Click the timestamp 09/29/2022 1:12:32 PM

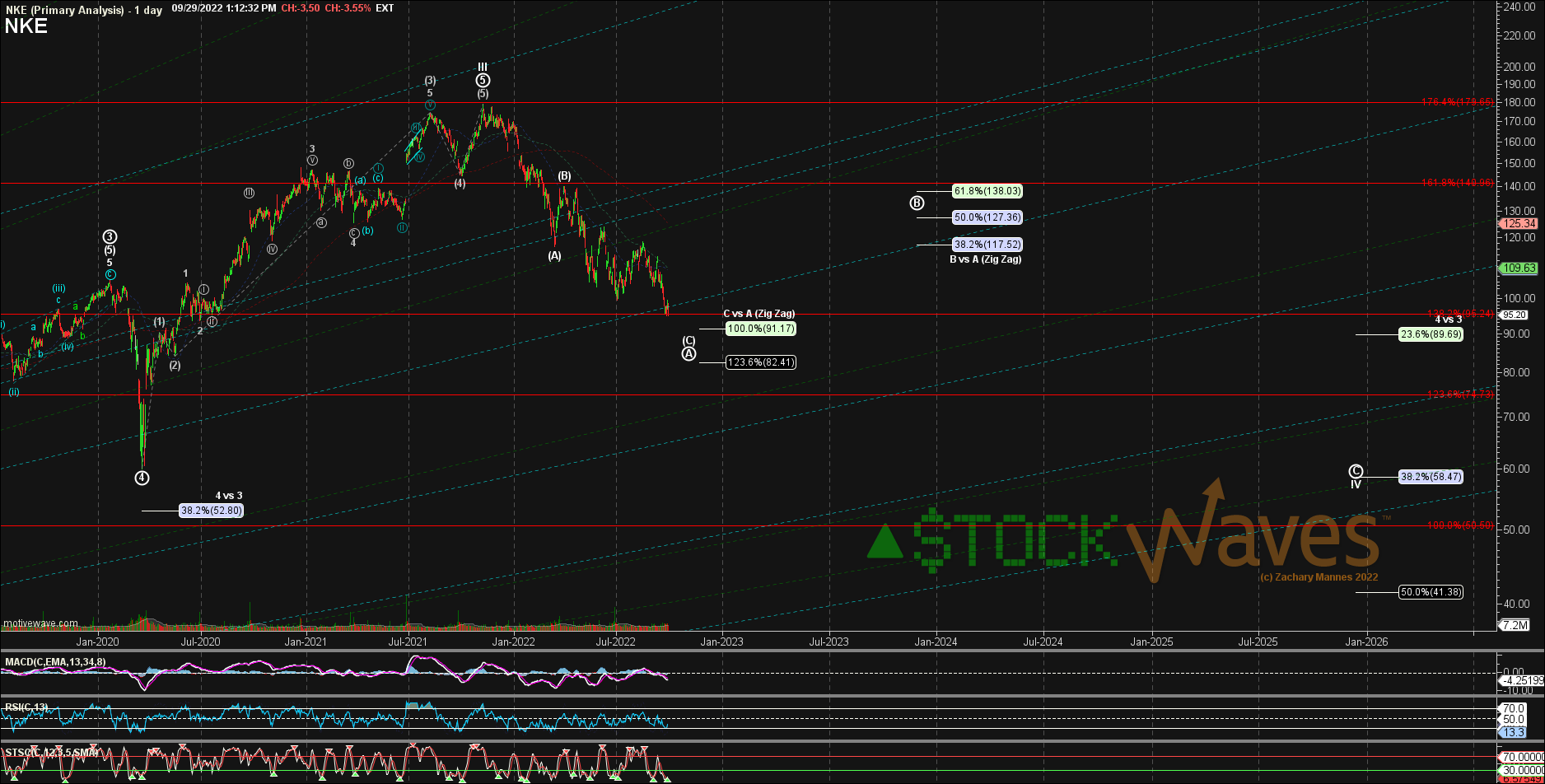click(224, 7)
